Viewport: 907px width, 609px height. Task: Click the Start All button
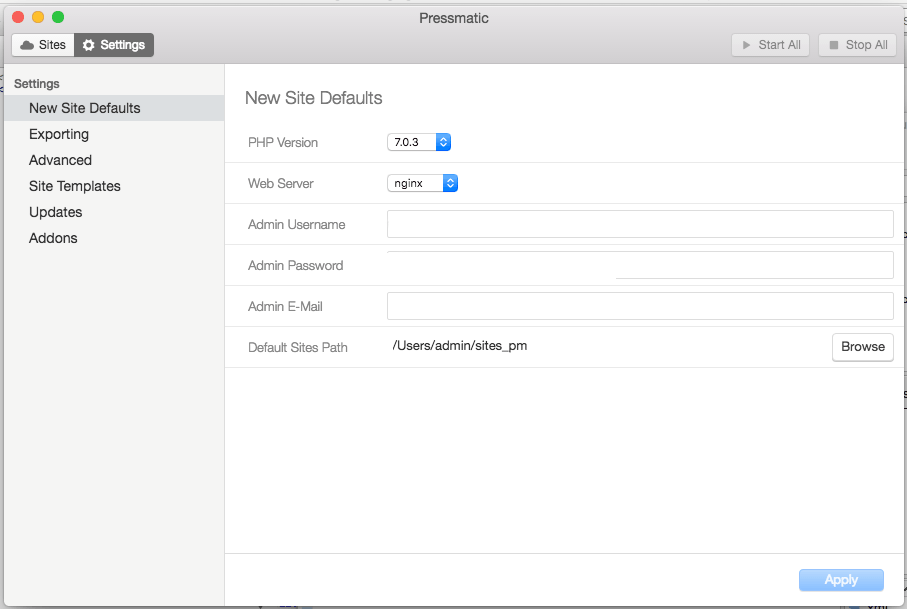770,45
